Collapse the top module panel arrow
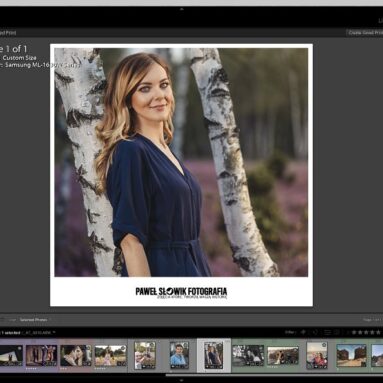 click(x=182, y=9)
